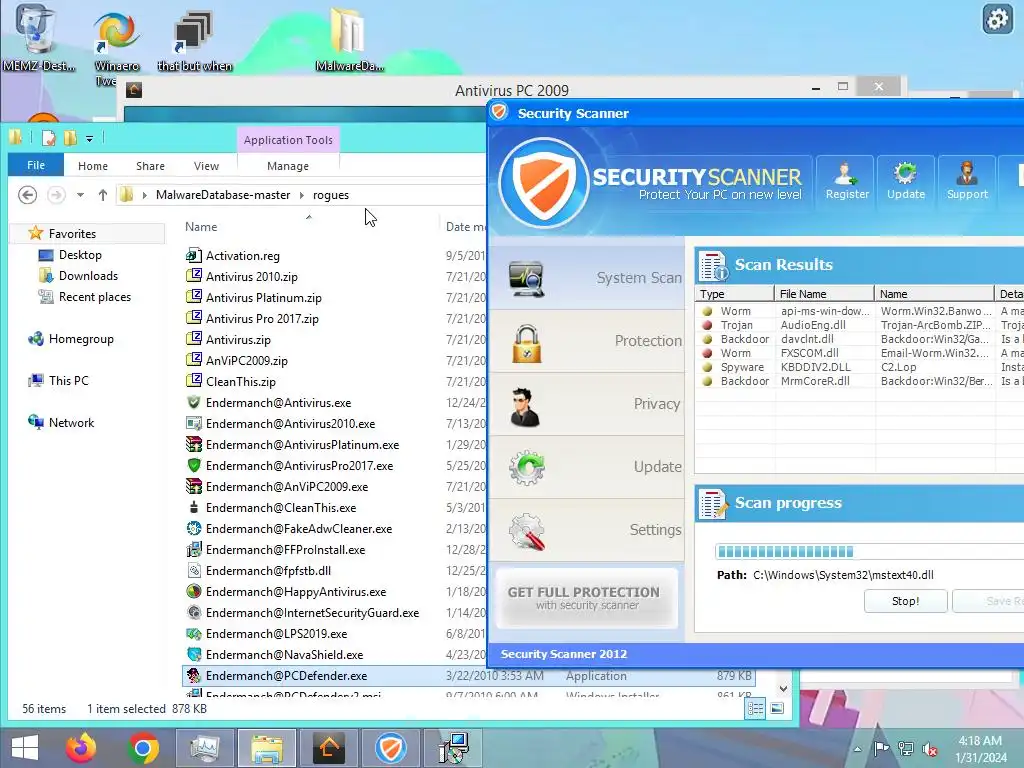Expand the breadcrumb chevron after MalwareDatabase-master
The height and width of the screenshot is (768, 1024).
pyautogui.click(x=302, y=195)
